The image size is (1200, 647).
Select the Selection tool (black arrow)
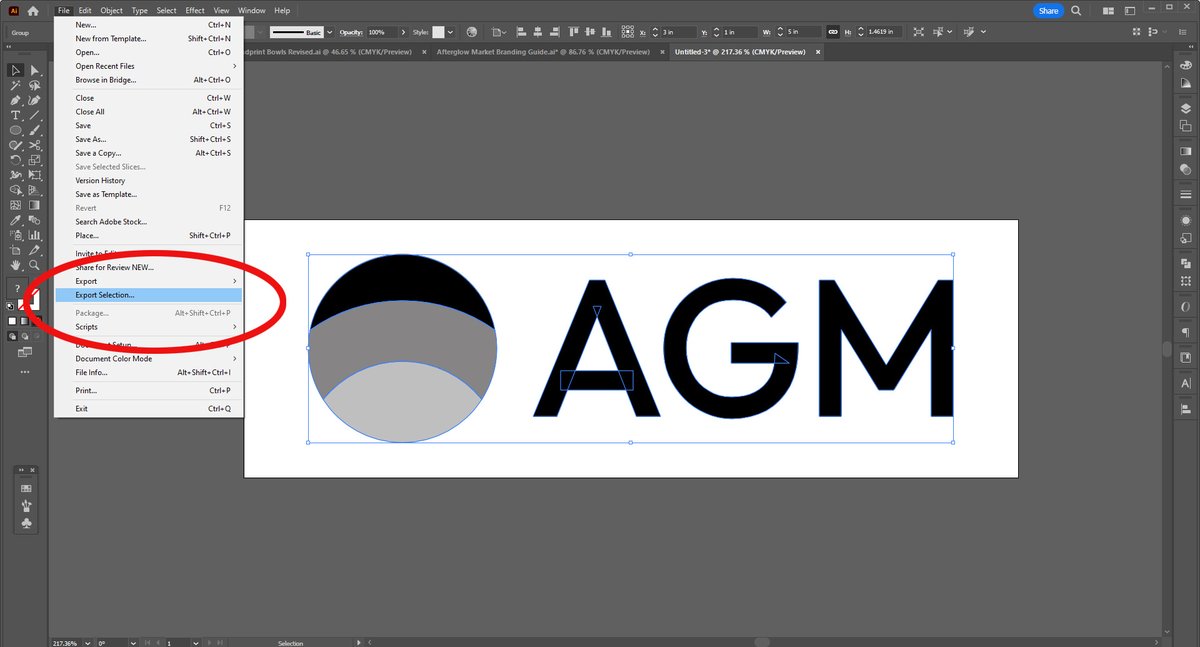coord(16,70)
